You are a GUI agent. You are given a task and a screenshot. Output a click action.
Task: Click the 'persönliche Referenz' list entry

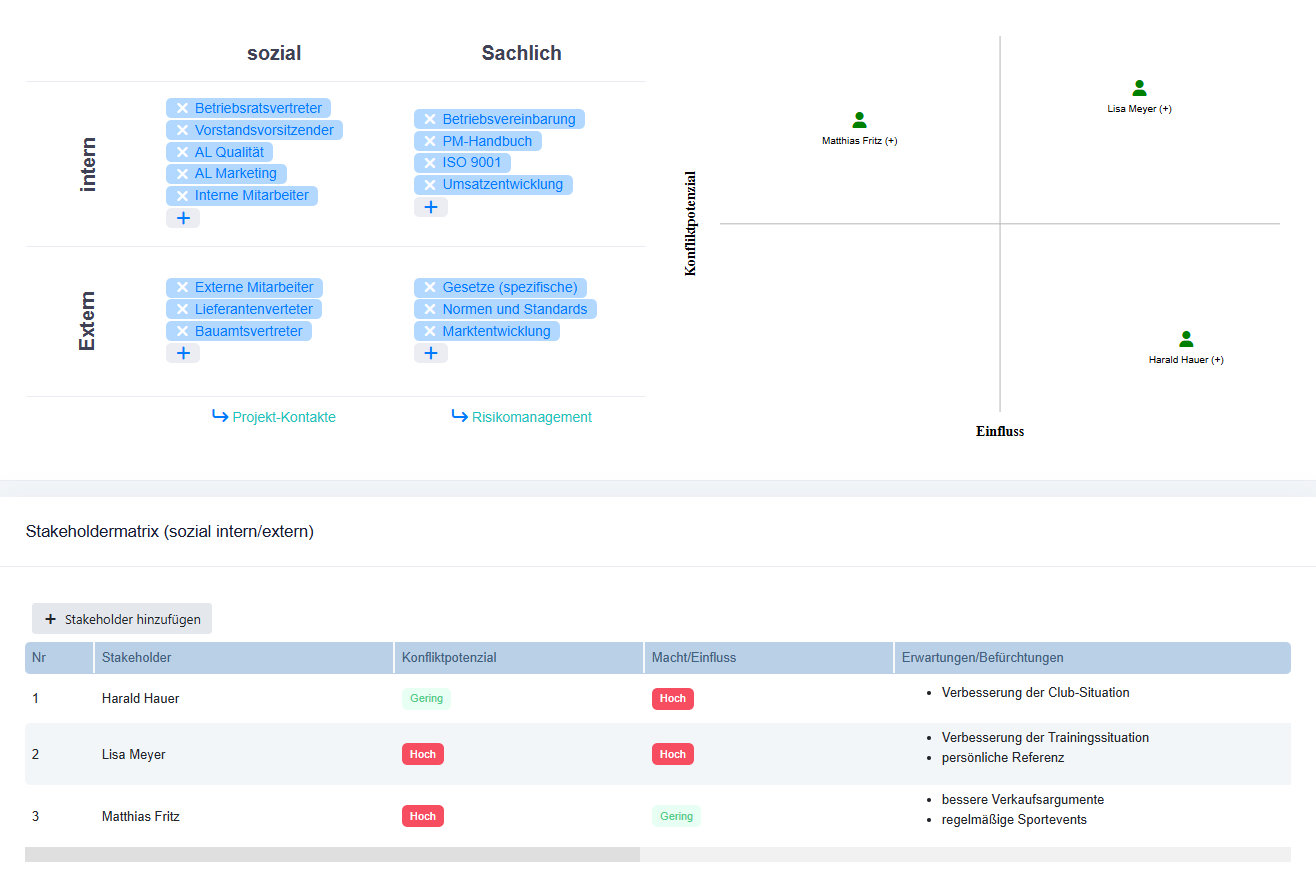1003,758
